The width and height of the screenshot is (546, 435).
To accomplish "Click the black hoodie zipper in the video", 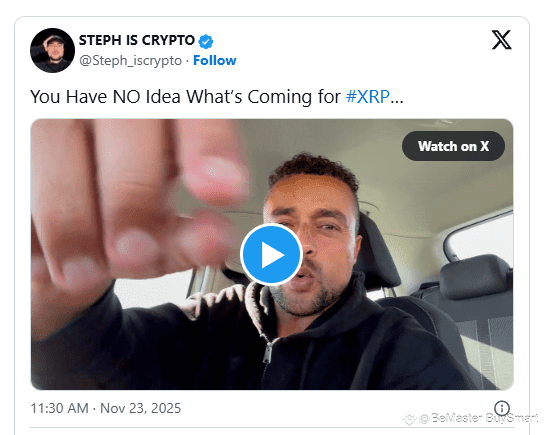I will 267,352.
